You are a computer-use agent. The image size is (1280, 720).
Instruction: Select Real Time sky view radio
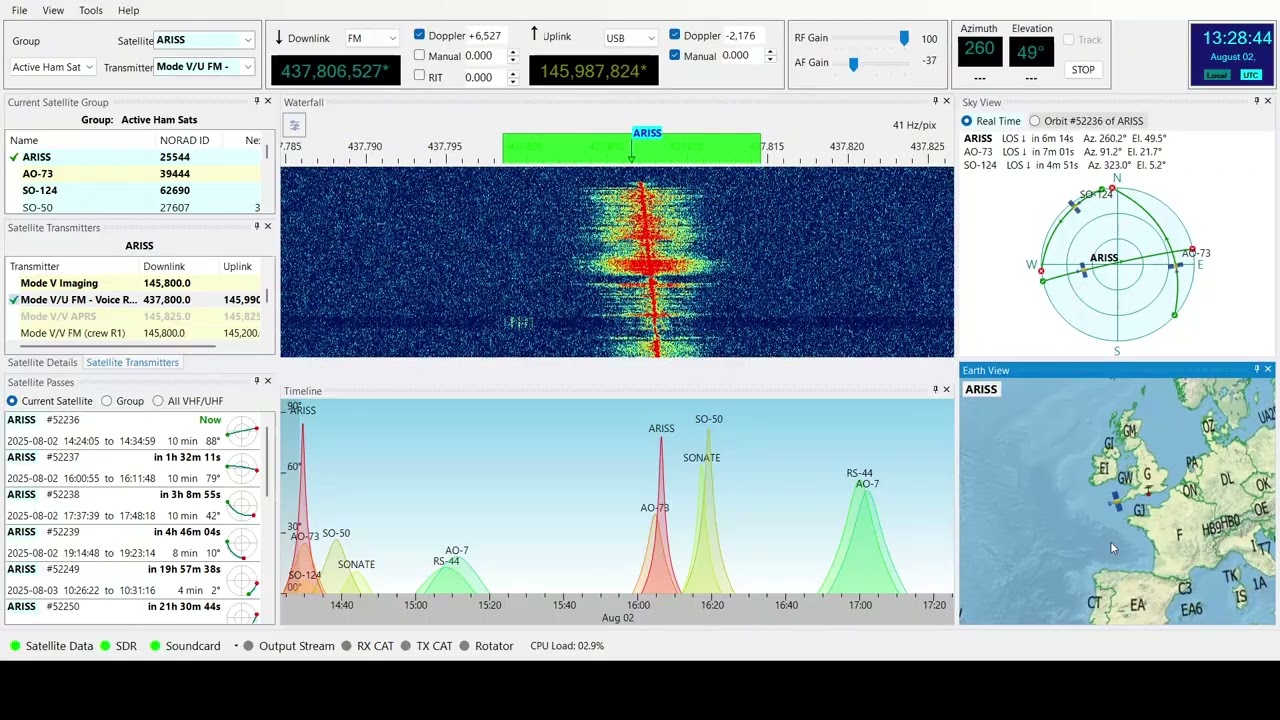point(967,121)
